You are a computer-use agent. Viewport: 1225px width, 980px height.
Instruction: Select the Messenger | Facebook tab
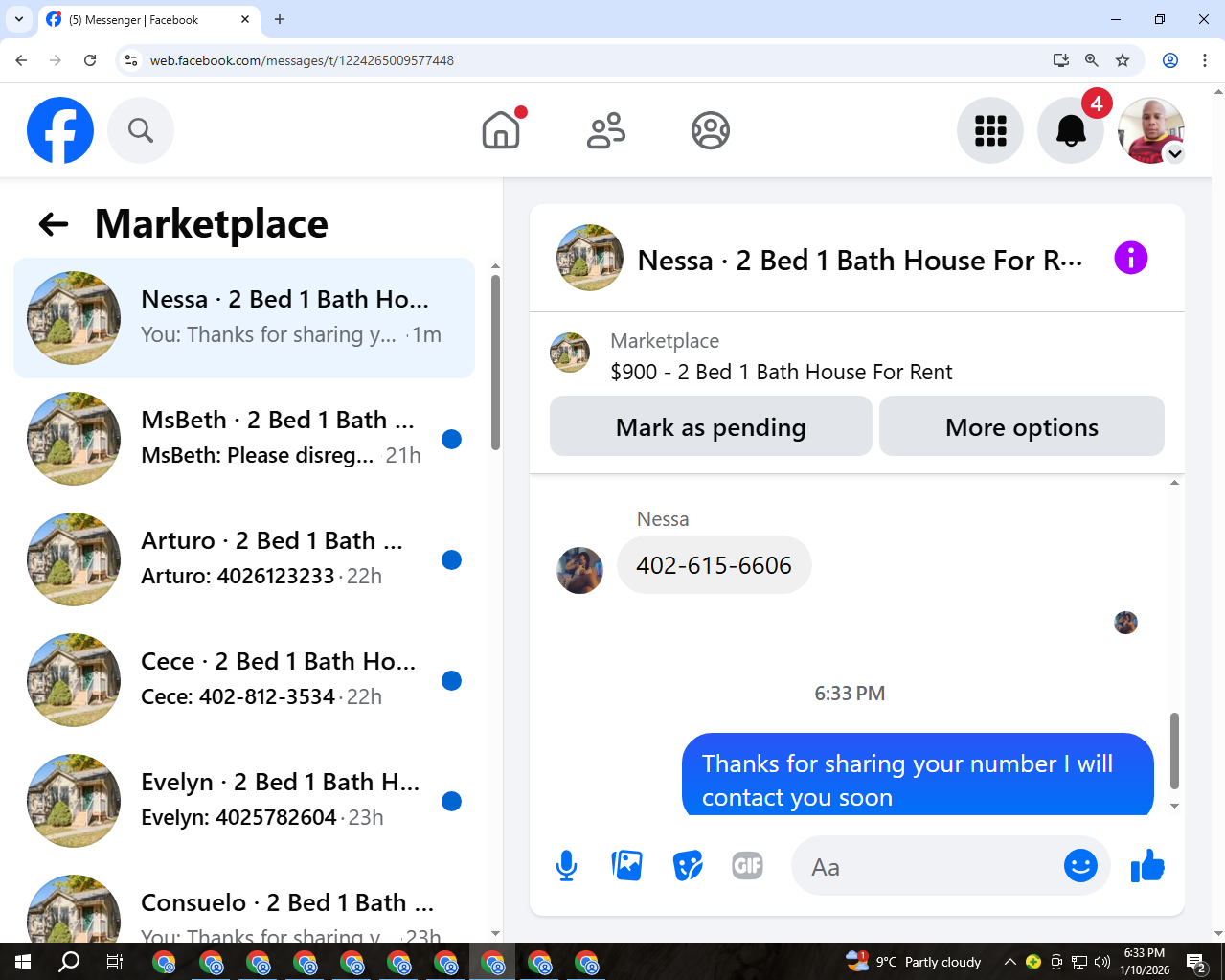pos(148,19)
